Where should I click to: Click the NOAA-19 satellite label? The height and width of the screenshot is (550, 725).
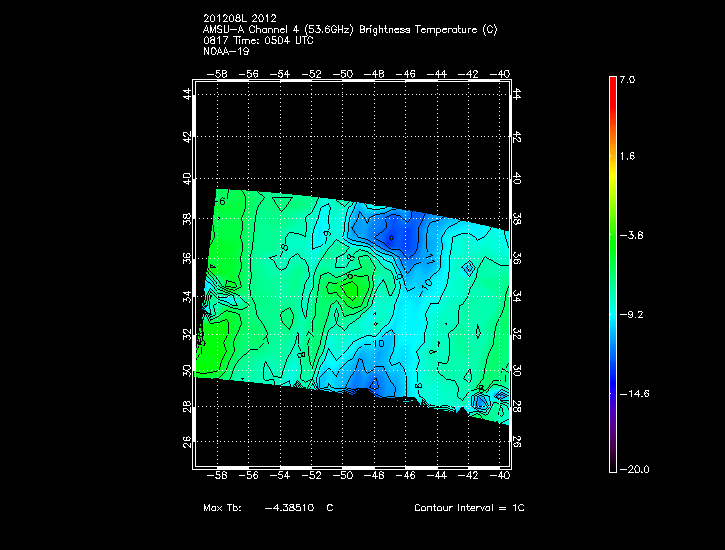coord(226,51)
